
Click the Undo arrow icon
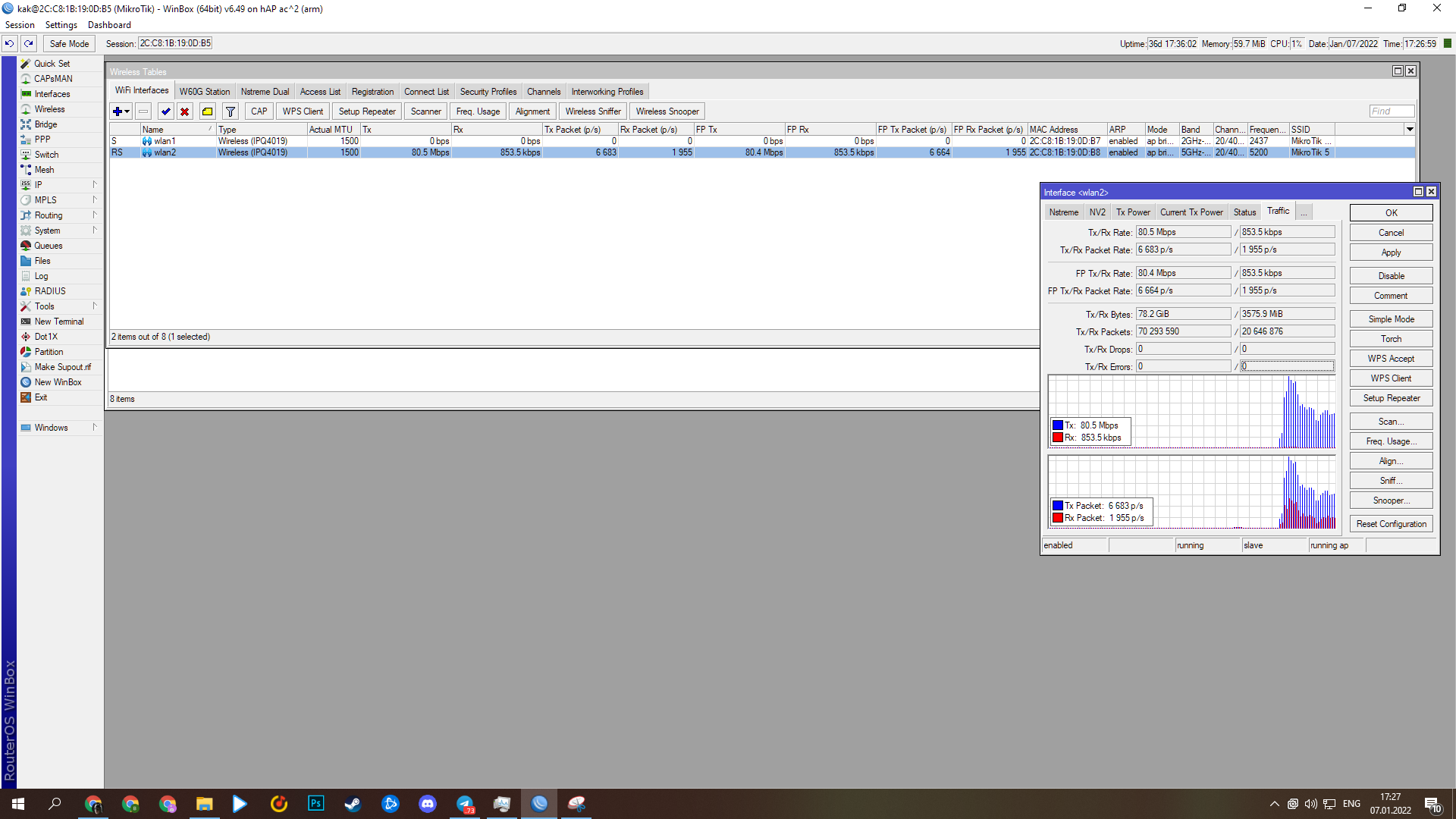tap(9, 44)
